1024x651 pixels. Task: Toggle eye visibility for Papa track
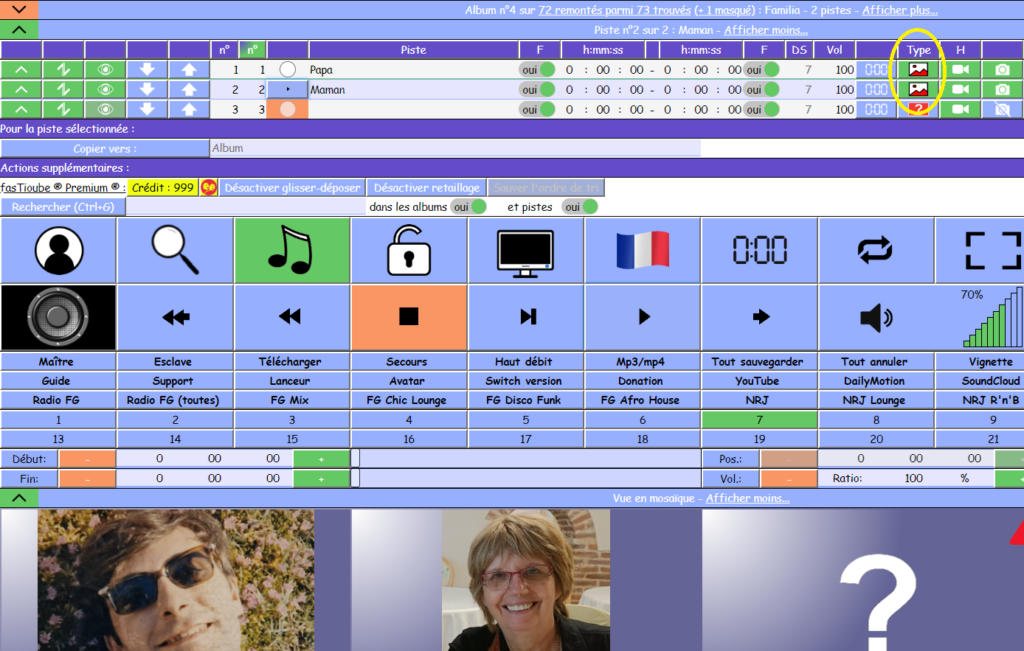click(x=105, y=70)
